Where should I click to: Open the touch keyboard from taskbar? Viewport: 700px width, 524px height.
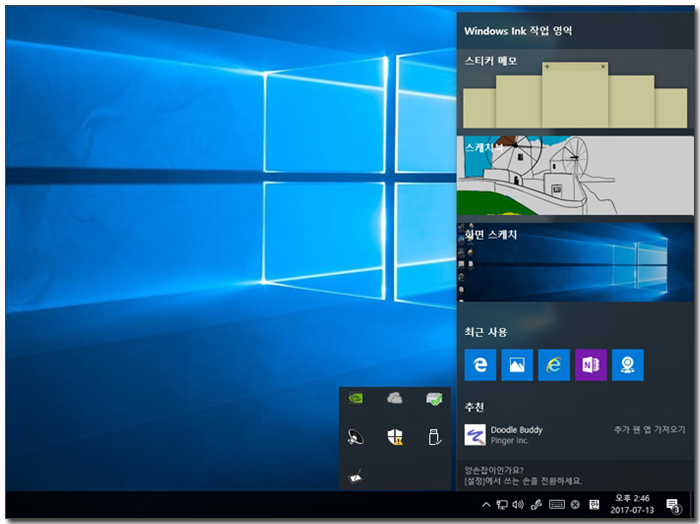point(557,504)
